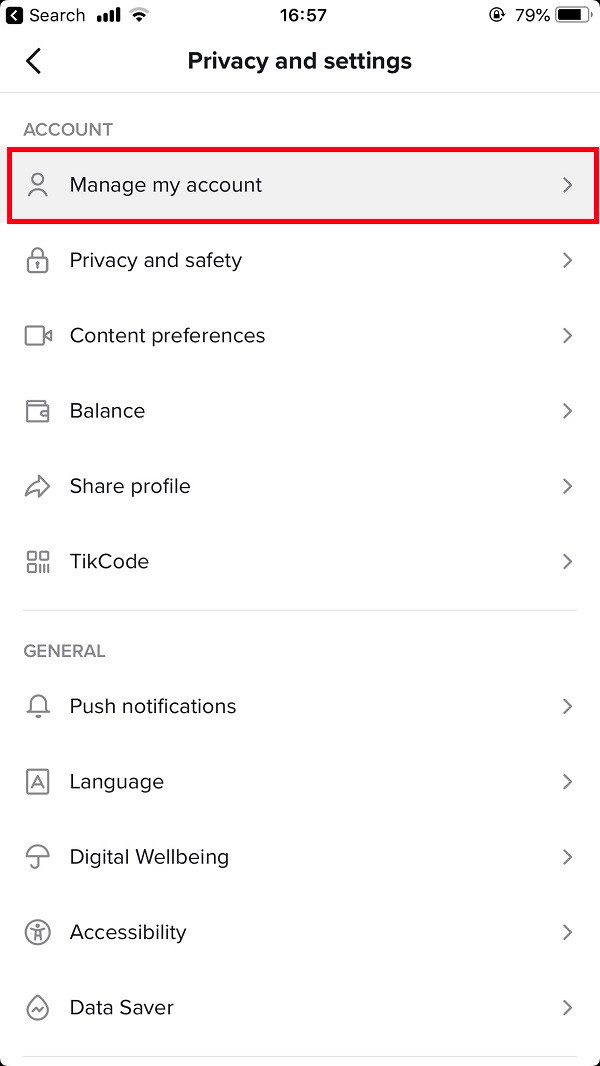Image resolution: width=600 pixels, height=1066 pixels.
Task: Expand Manage my account chevron
Action: 567,185
